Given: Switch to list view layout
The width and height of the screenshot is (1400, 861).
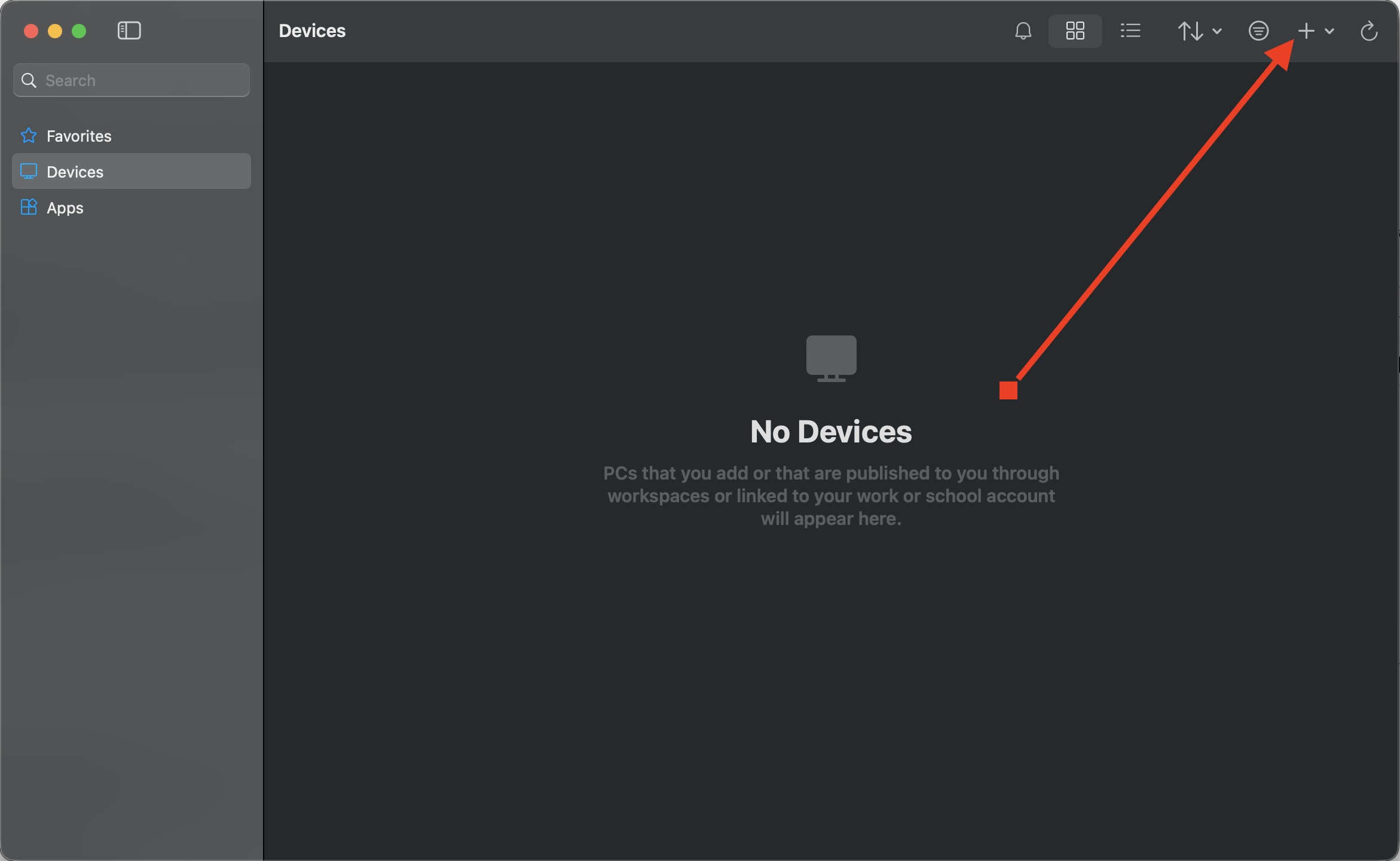Looking at the screenshot, I should (1130, 30).
